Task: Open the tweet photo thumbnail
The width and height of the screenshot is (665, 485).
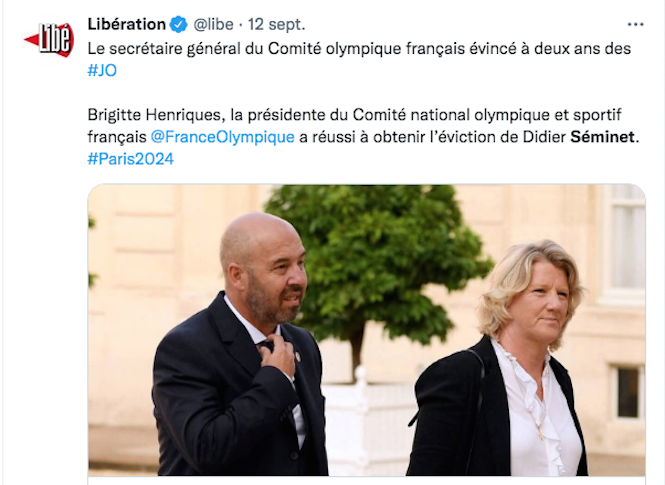Action: click(x=366, y=330)
